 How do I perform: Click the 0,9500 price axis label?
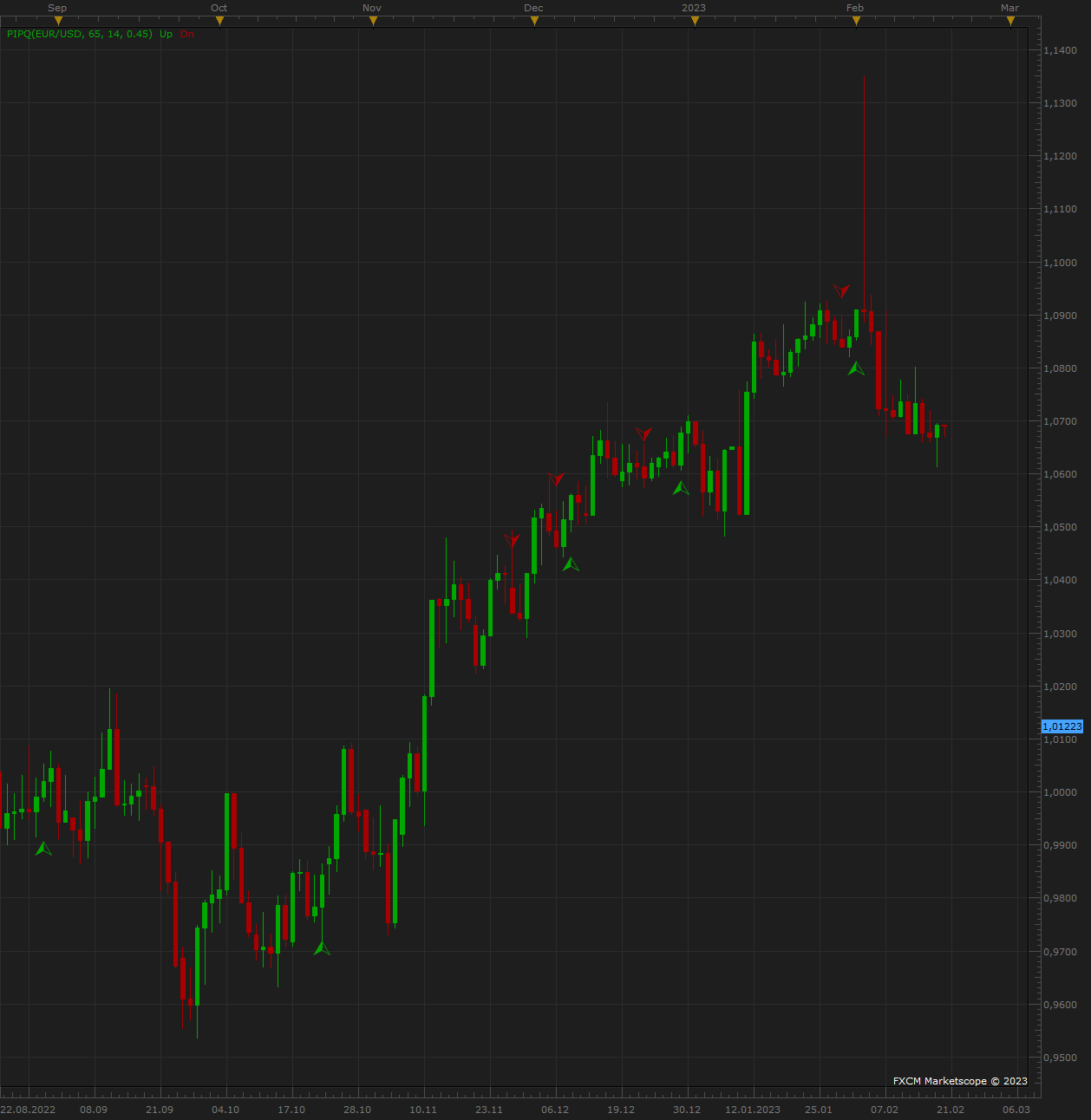point(1060,1058)
